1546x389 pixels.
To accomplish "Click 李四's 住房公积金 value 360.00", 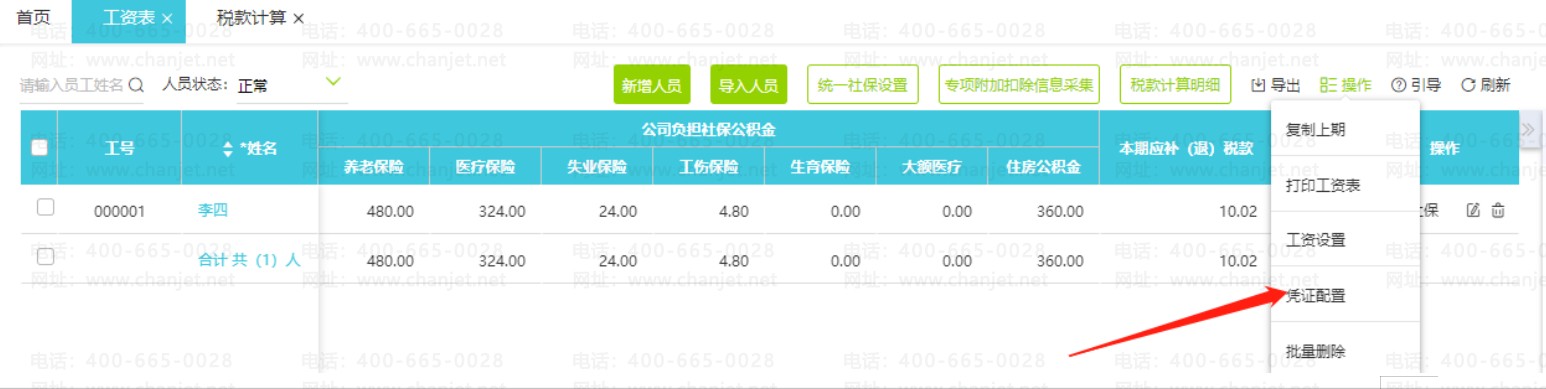I will [x=1059, y=211].
